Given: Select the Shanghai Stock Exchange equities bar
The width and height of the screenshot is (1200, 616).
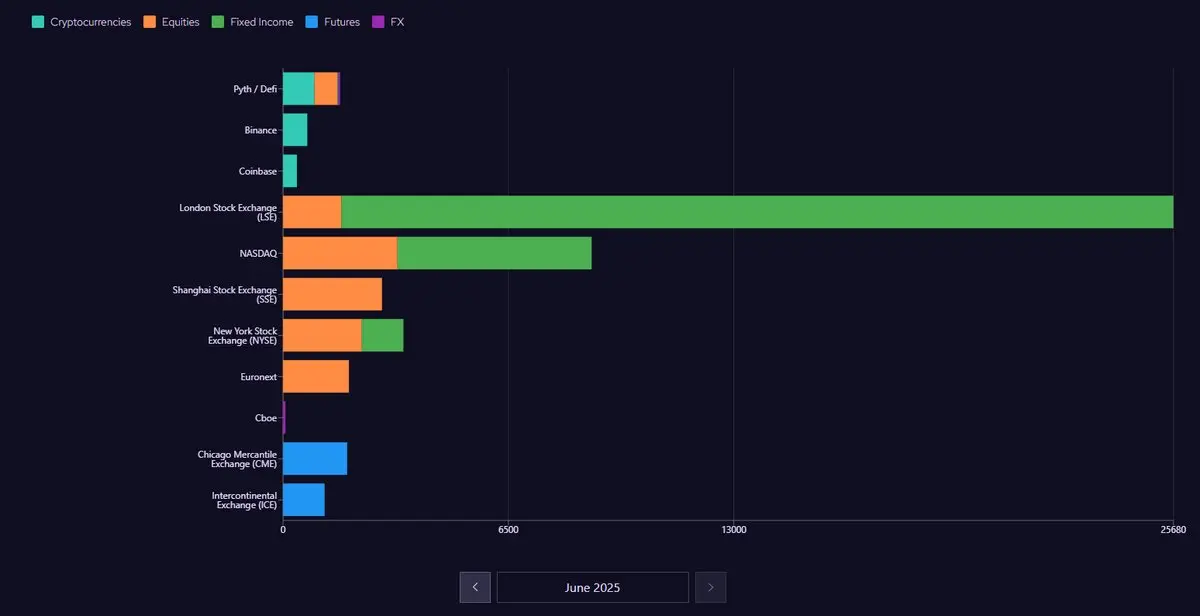Looking at the screenshot, I should click(332, 294).
